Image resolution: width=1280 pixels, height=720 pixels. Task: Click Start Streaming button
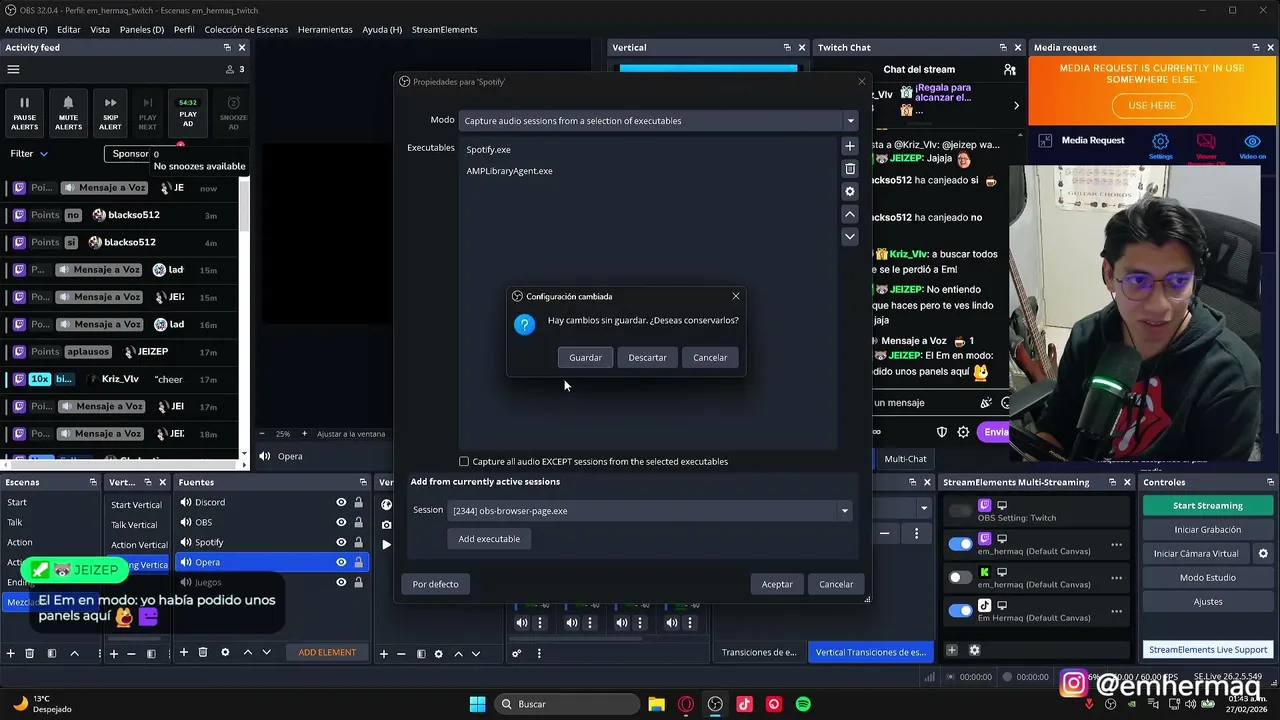pyautogui.click(x=1208, y=505)
